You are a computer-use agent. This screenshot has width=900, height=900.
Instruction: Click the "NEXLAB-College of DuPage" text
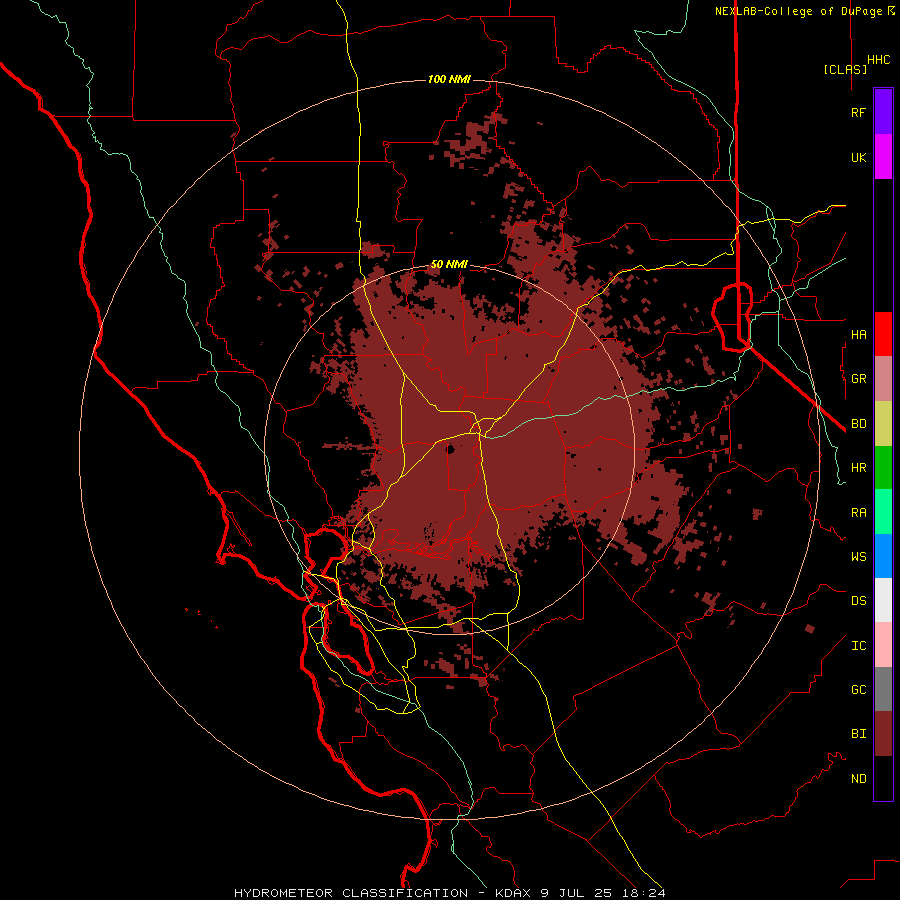coord(798,11)
